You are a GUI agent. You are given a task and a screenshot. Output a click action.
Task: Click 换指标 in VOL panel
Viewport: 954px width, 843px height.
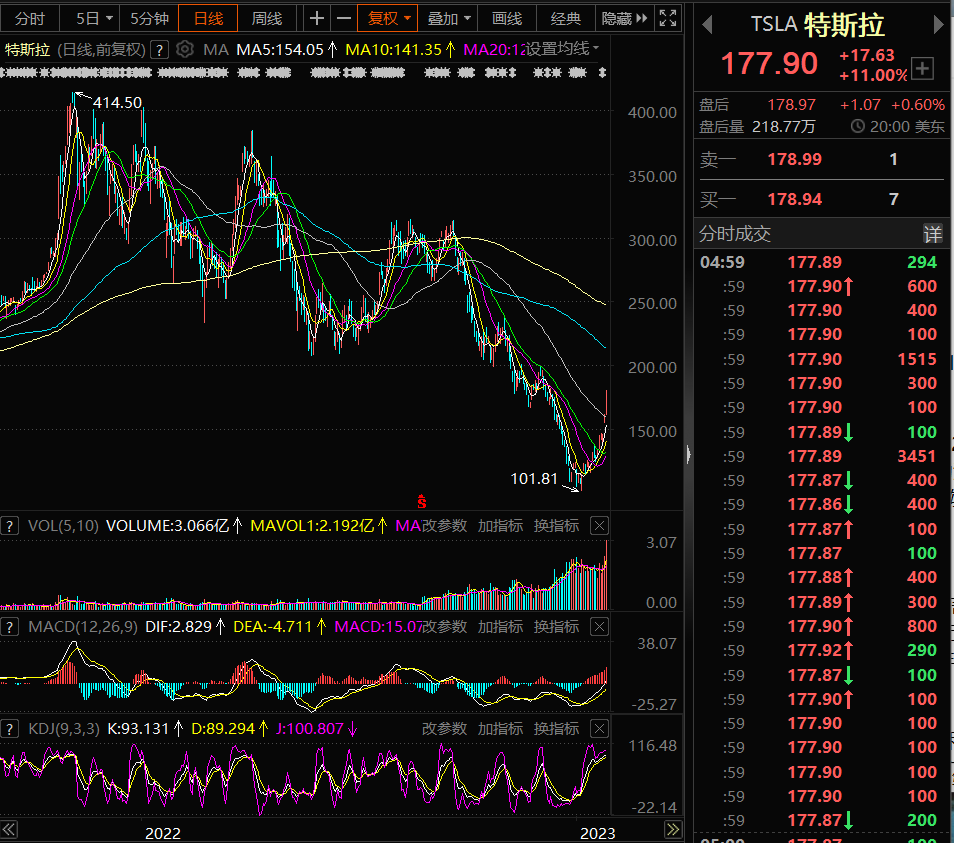[556, 526]
